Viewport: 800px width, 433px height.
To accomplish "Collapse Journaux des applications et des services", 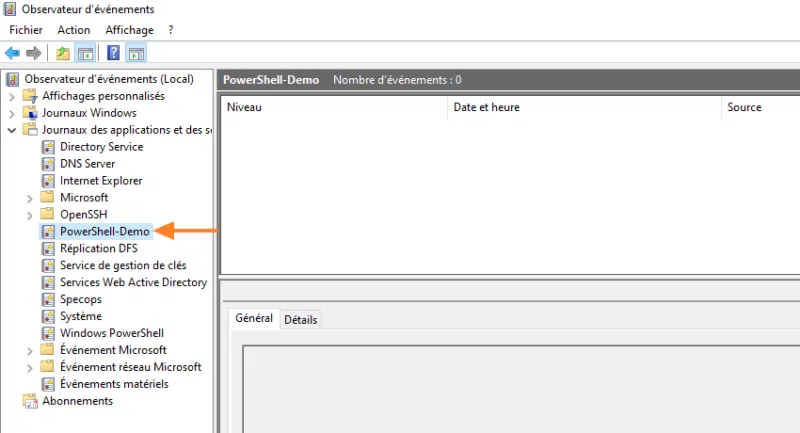I will pyautogui.click(x=12, y=130).
